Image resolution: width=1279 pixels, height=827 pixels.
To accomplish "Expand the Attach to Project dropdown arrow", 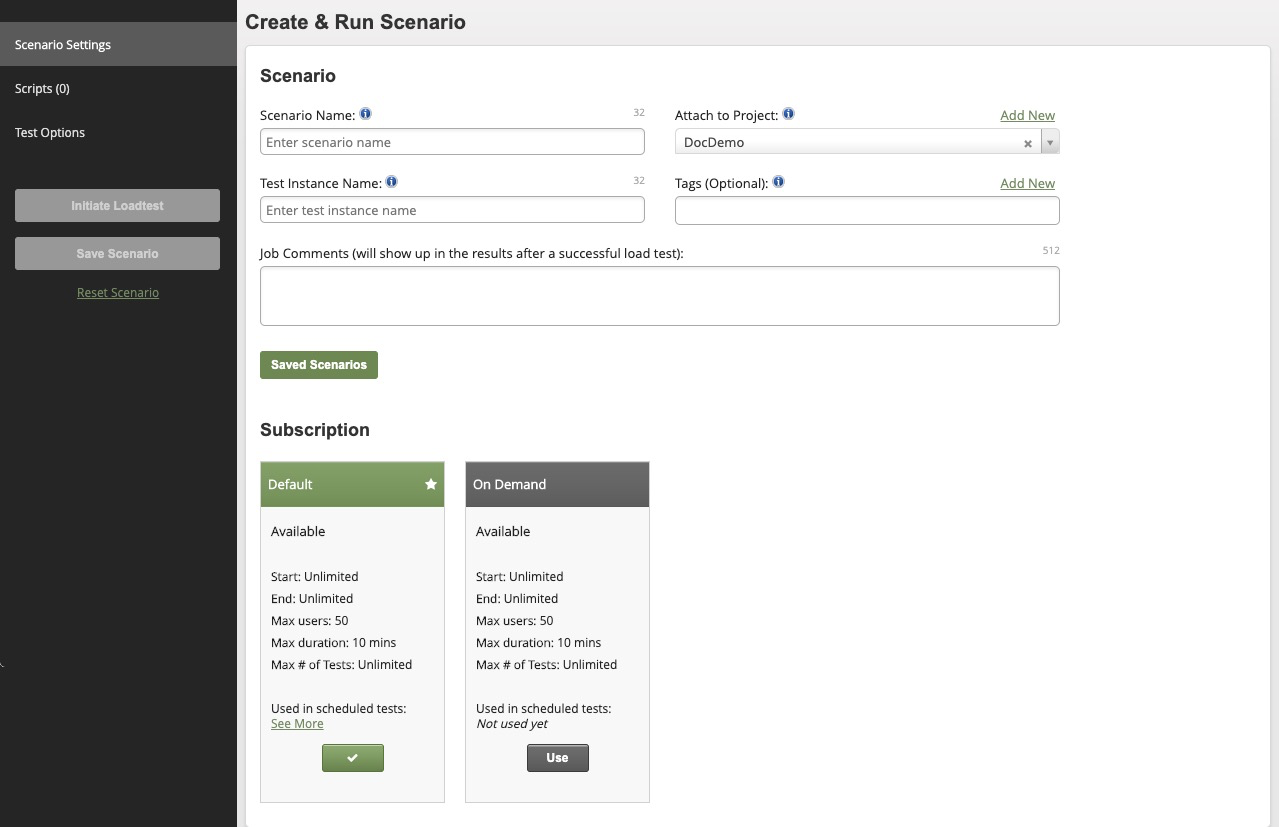I will pos(1049,143).
